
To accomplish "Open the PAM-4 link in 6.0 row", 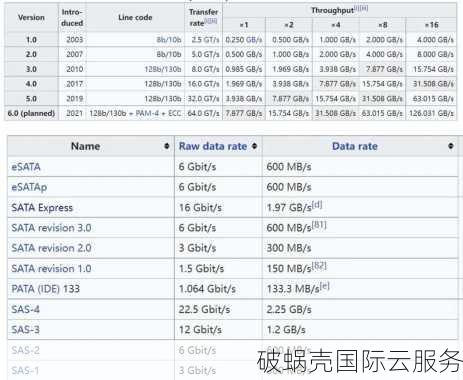I will (x=147, y=113).
